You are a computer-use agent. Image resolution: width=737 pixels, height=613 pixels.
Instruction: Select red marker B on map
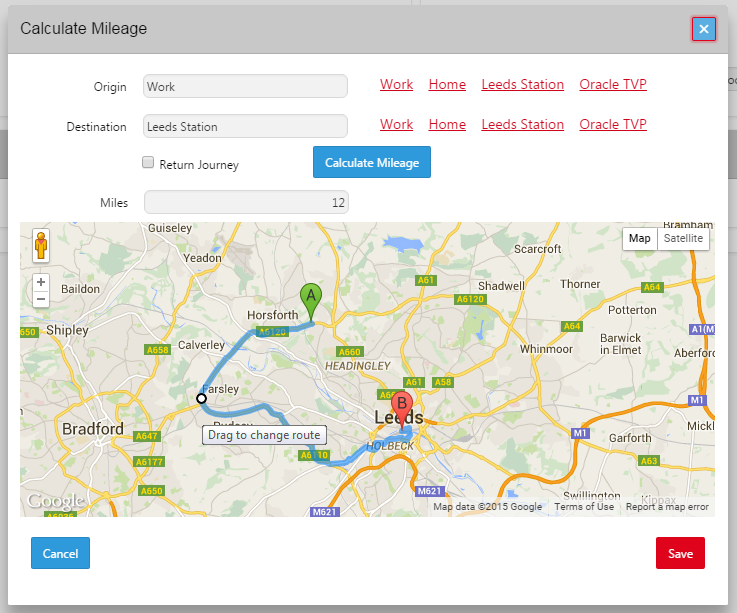tap(402, 409)
